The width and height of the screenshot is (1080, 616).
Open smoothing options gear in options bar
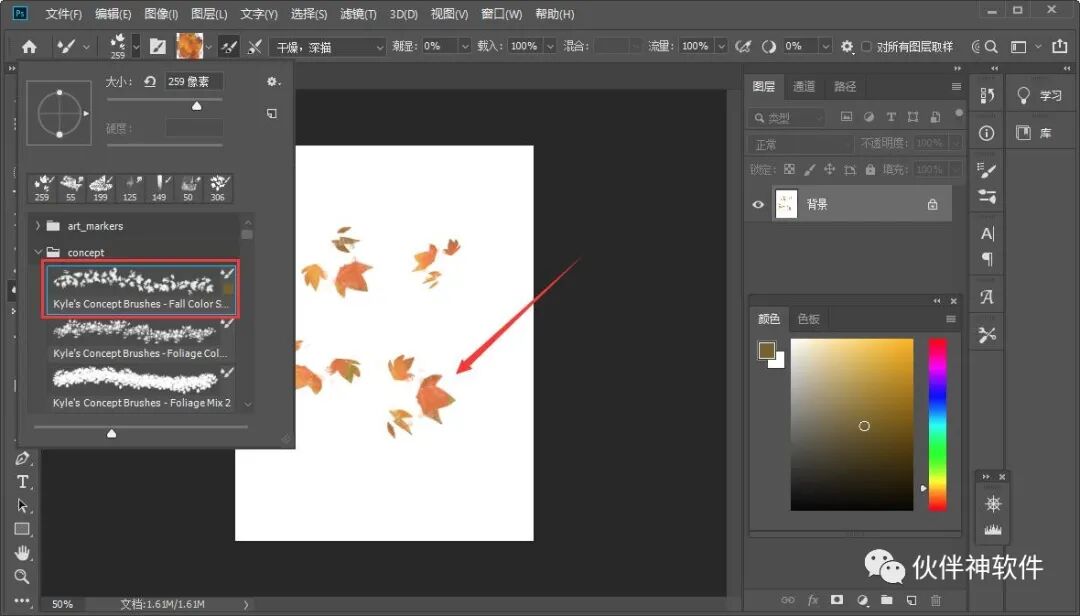tap(847, 46)
